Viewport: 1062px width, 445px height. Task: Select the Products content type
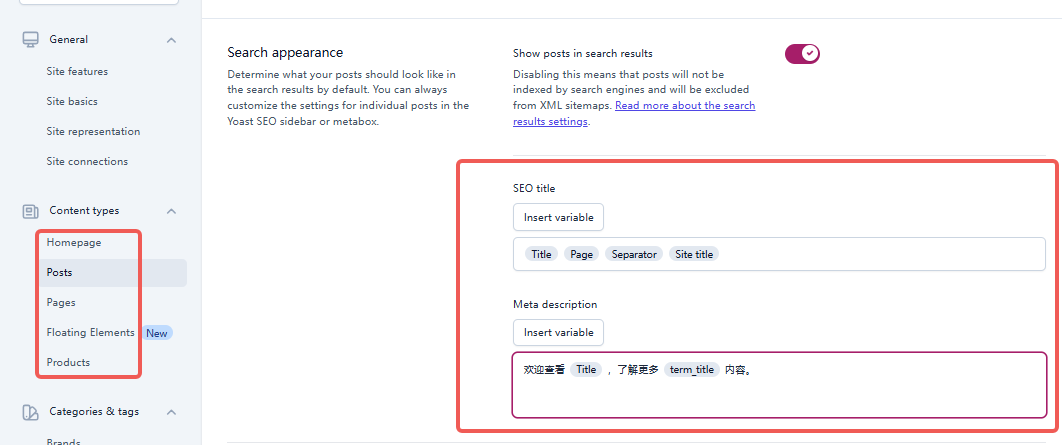[x=68, y=362]
